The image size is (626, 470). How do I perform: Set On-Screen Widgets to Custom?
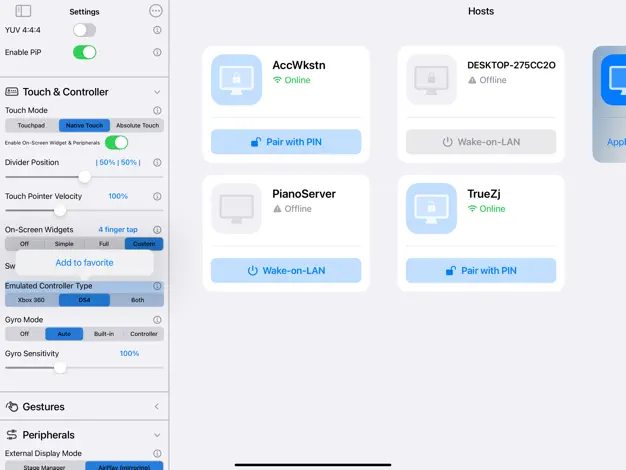pyautogui.click(x=144, y=244)
